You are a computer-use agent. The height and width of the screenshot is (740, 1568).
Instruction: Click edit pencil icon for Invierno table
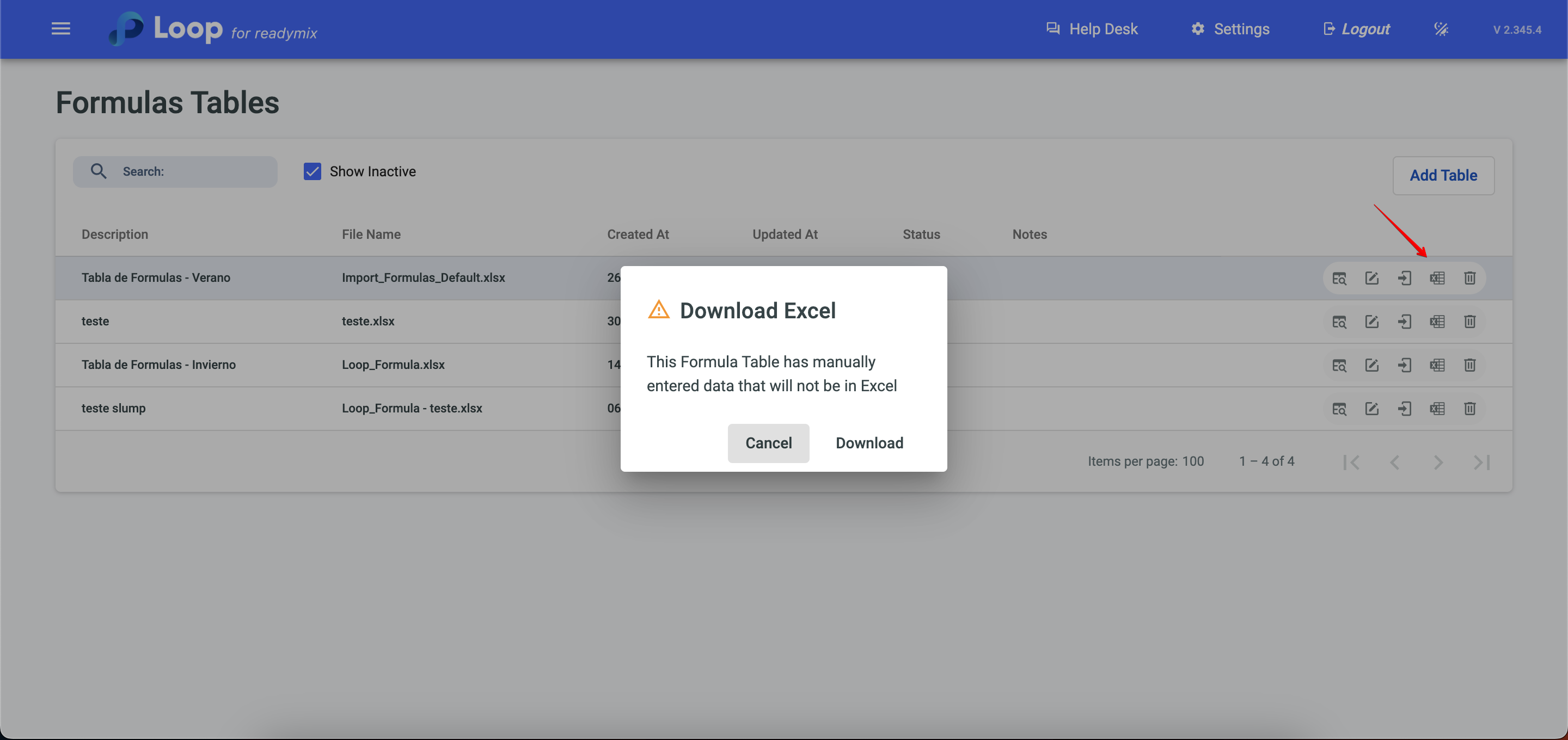coord(1371,365)
